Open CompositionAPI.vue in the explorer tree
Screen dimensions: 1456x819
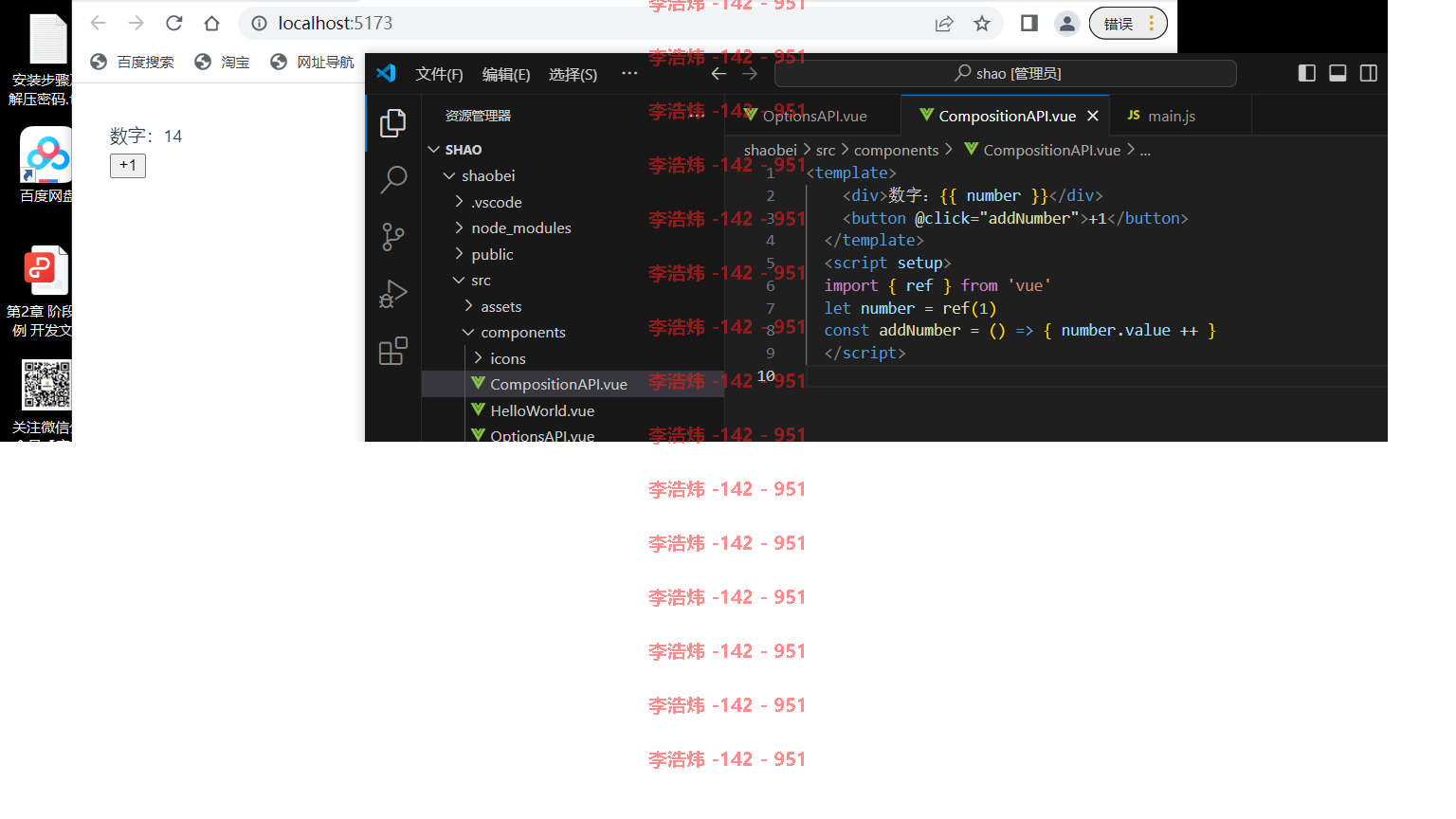[573, 384]
